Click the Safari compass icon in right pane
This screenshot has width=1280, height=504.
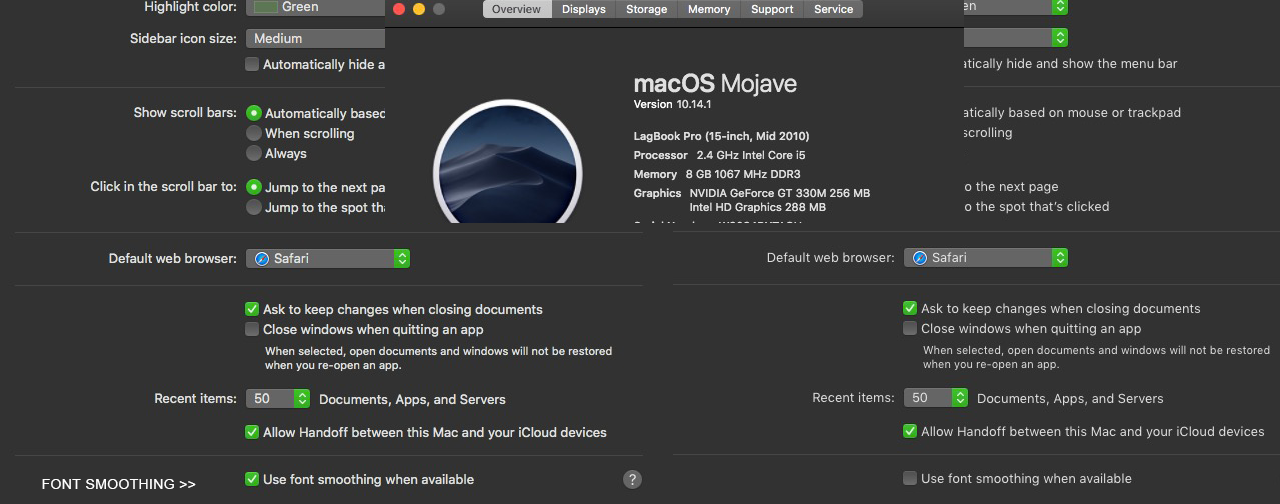point(920,257)
